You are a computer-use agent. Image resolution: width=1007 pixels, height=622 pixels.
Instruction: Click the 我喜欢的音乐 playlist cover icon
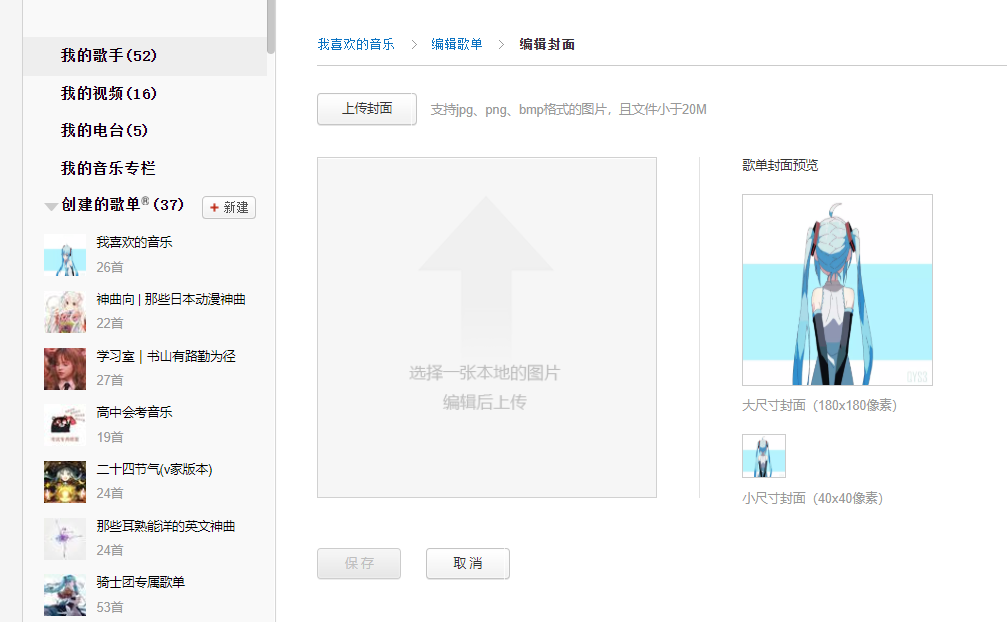pyautogui.click(x=65, y=255)
